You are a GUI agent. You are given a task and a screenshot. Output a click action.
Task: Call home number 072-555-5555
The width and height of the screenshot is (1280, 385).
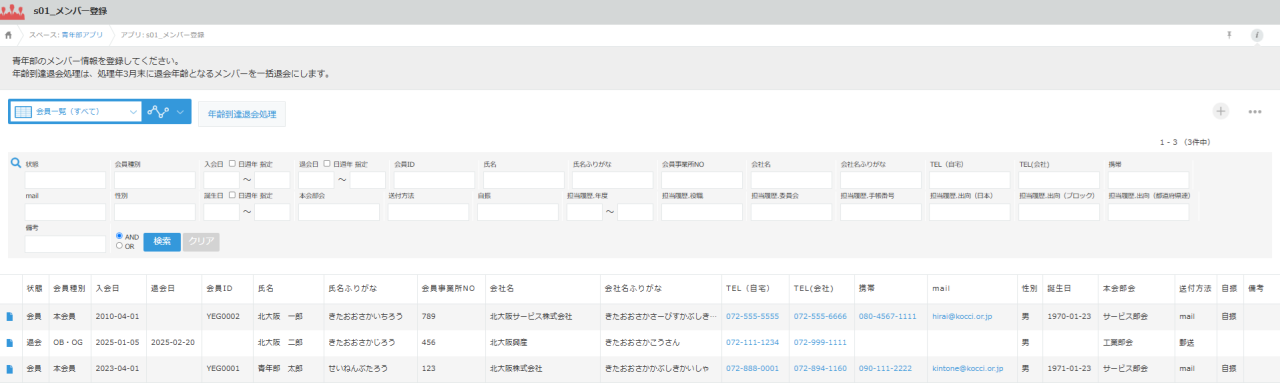click(752, 316)
